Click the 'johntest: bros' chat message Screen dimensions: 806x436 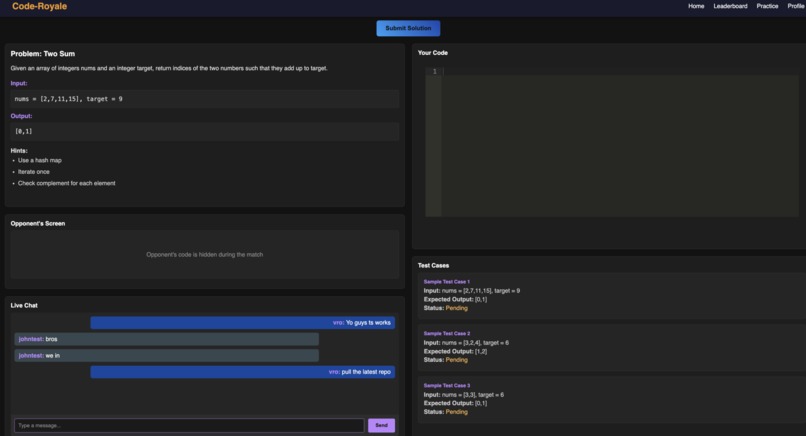(167, 339)
